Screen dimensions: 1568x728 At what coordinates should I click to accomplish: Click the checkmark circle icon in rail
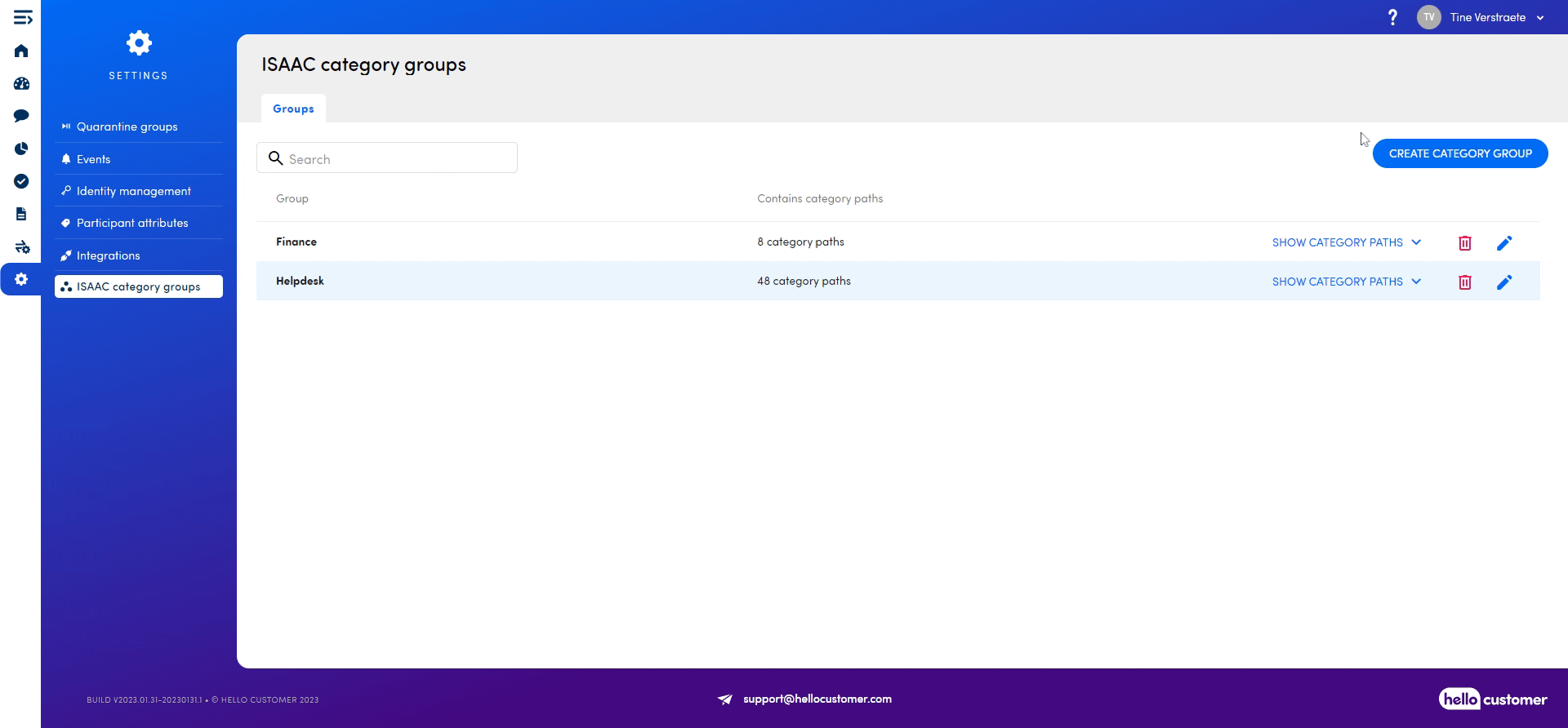pos(21,181)
